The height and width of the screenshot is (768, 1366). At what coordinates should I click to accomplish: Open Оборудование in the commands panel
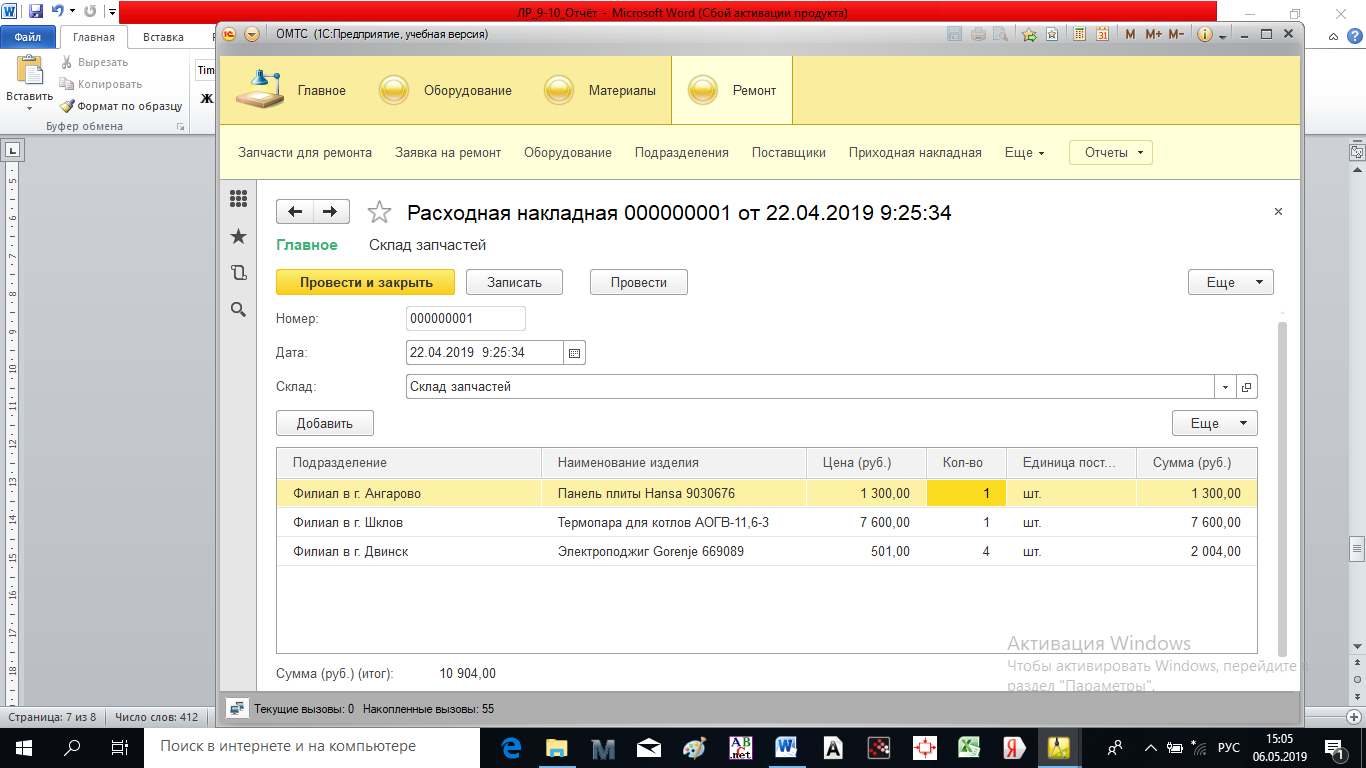click(568, 153)
